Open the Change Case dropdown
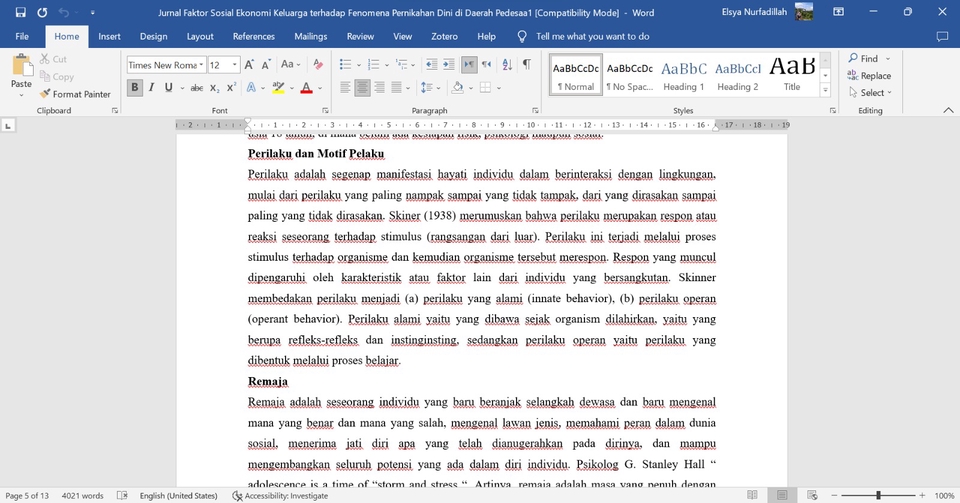Image resolution: width=960 pixels, height=503 pixels. click(x=291, y=64)
